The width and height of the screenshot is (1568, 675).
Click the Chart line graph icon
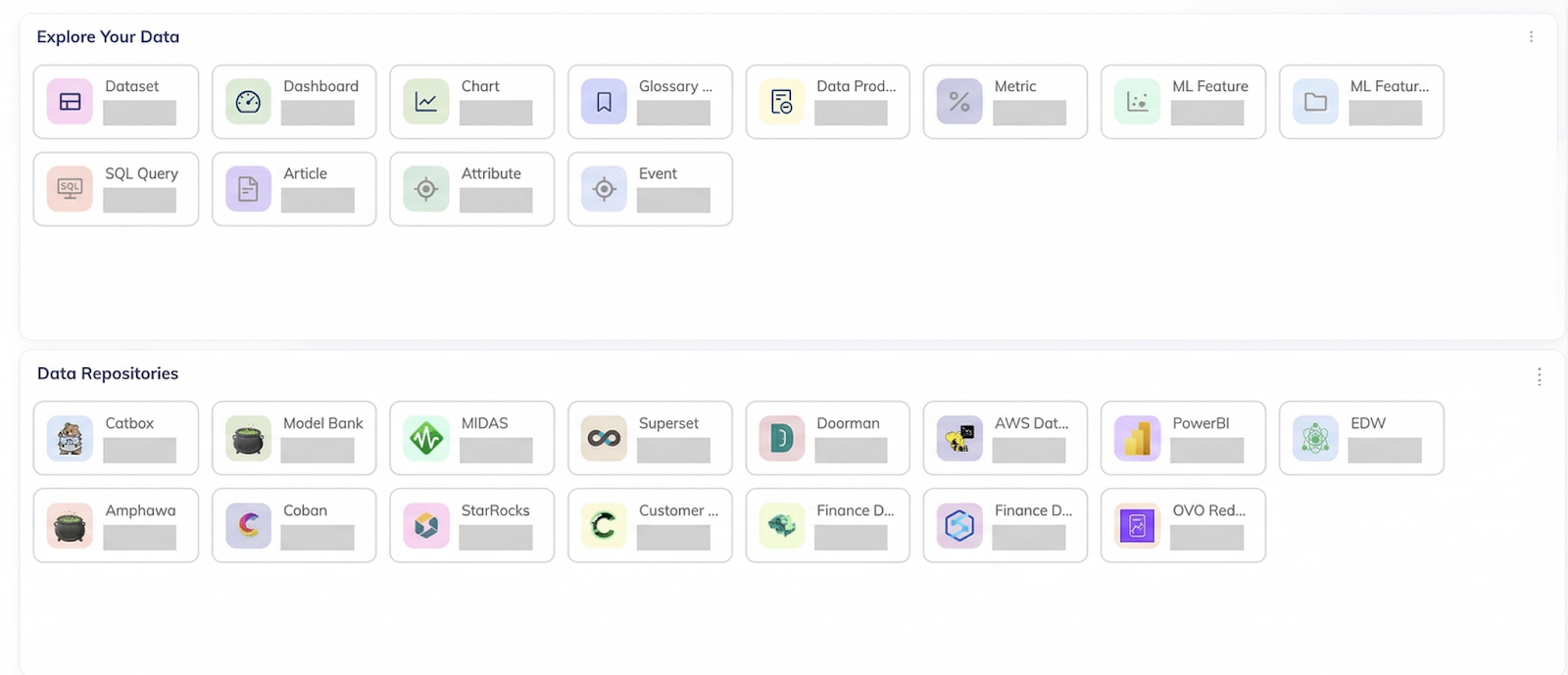[x=426, y=102]
